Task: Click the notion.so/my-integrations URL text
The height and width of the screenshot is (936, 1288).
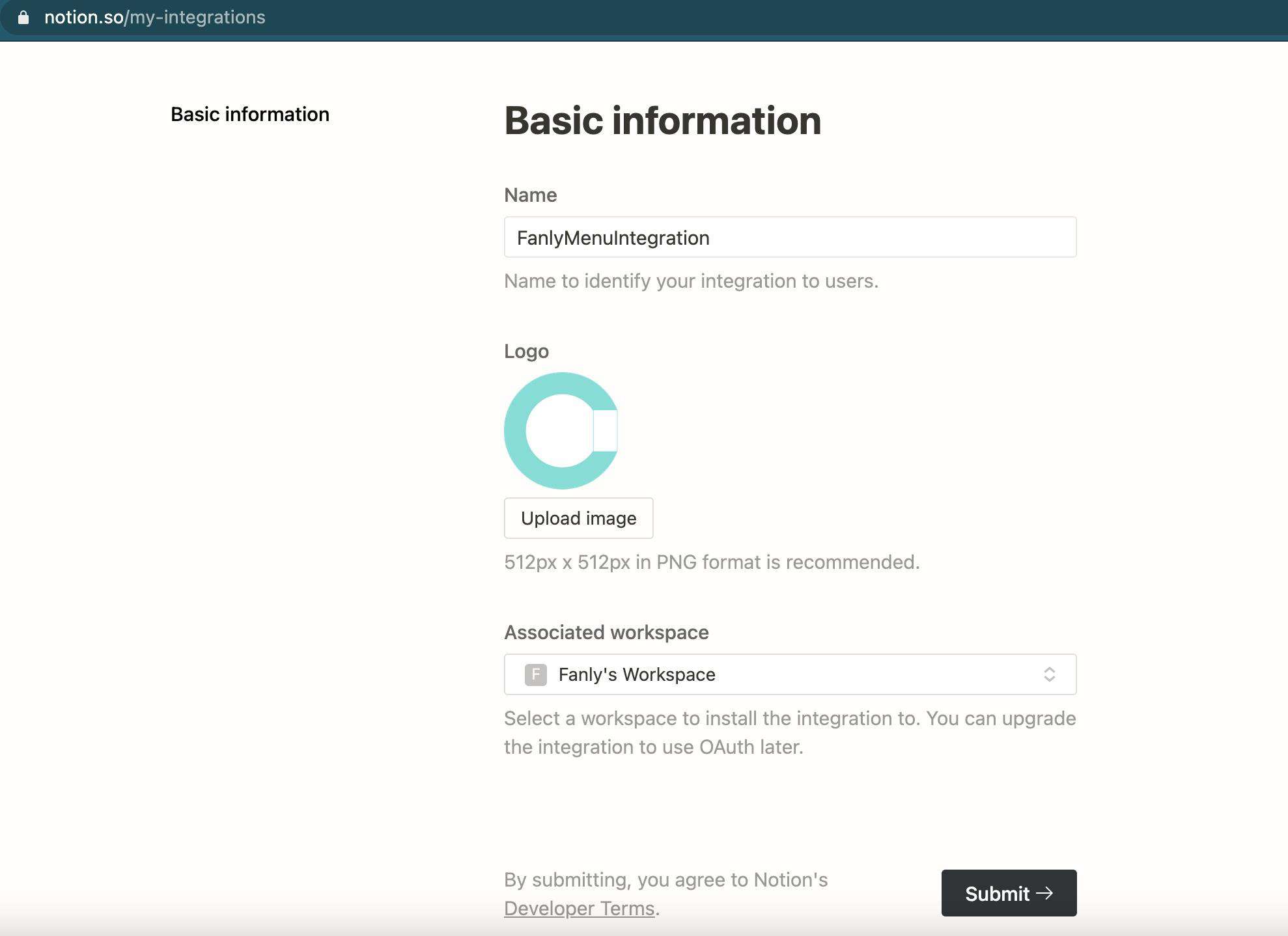Action: click(155, 18)
